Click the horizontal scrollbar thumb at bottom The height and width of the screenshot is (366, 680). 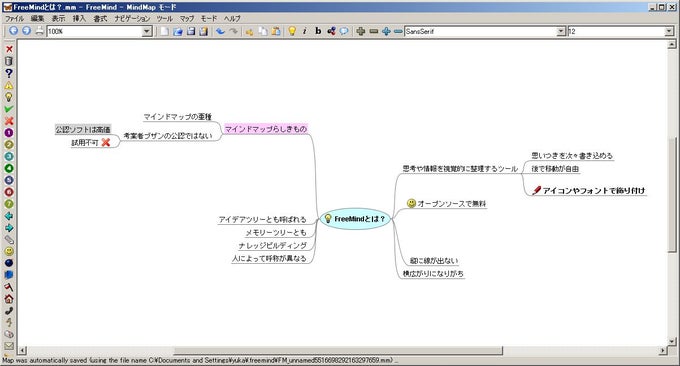tap(338, 350)
